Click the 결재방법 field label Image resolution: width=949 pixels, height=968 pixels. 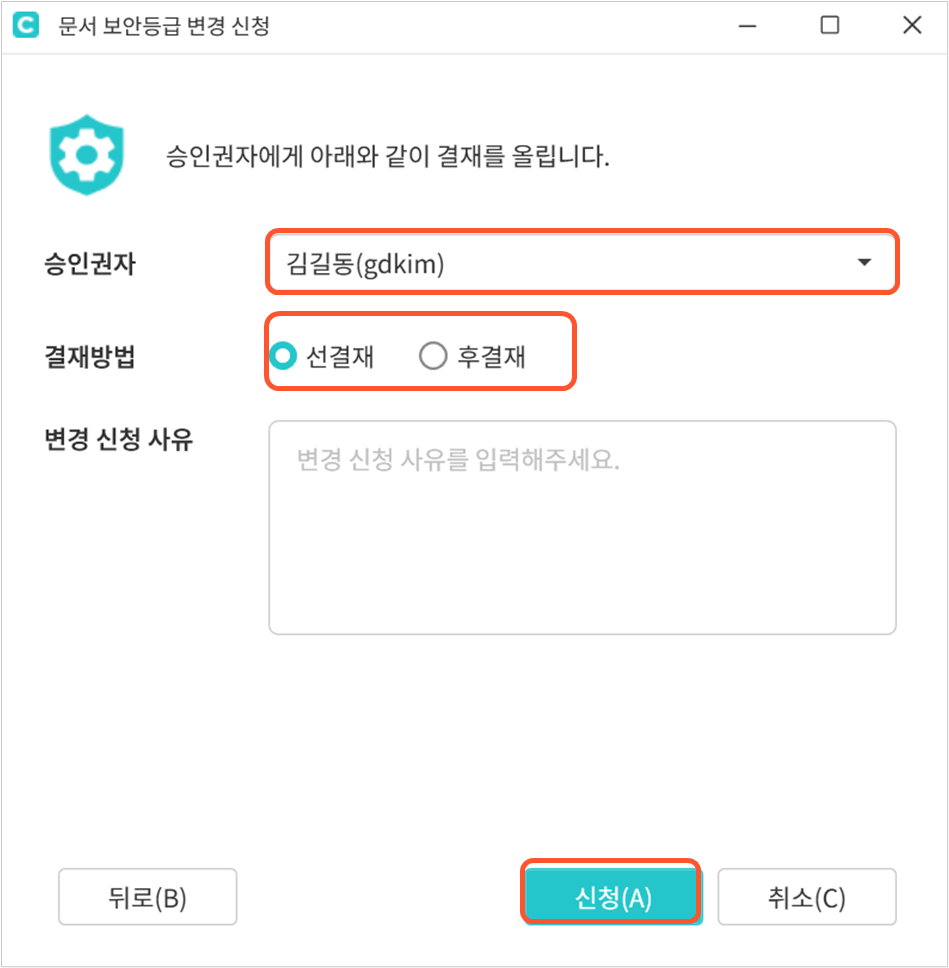point(89,357)
